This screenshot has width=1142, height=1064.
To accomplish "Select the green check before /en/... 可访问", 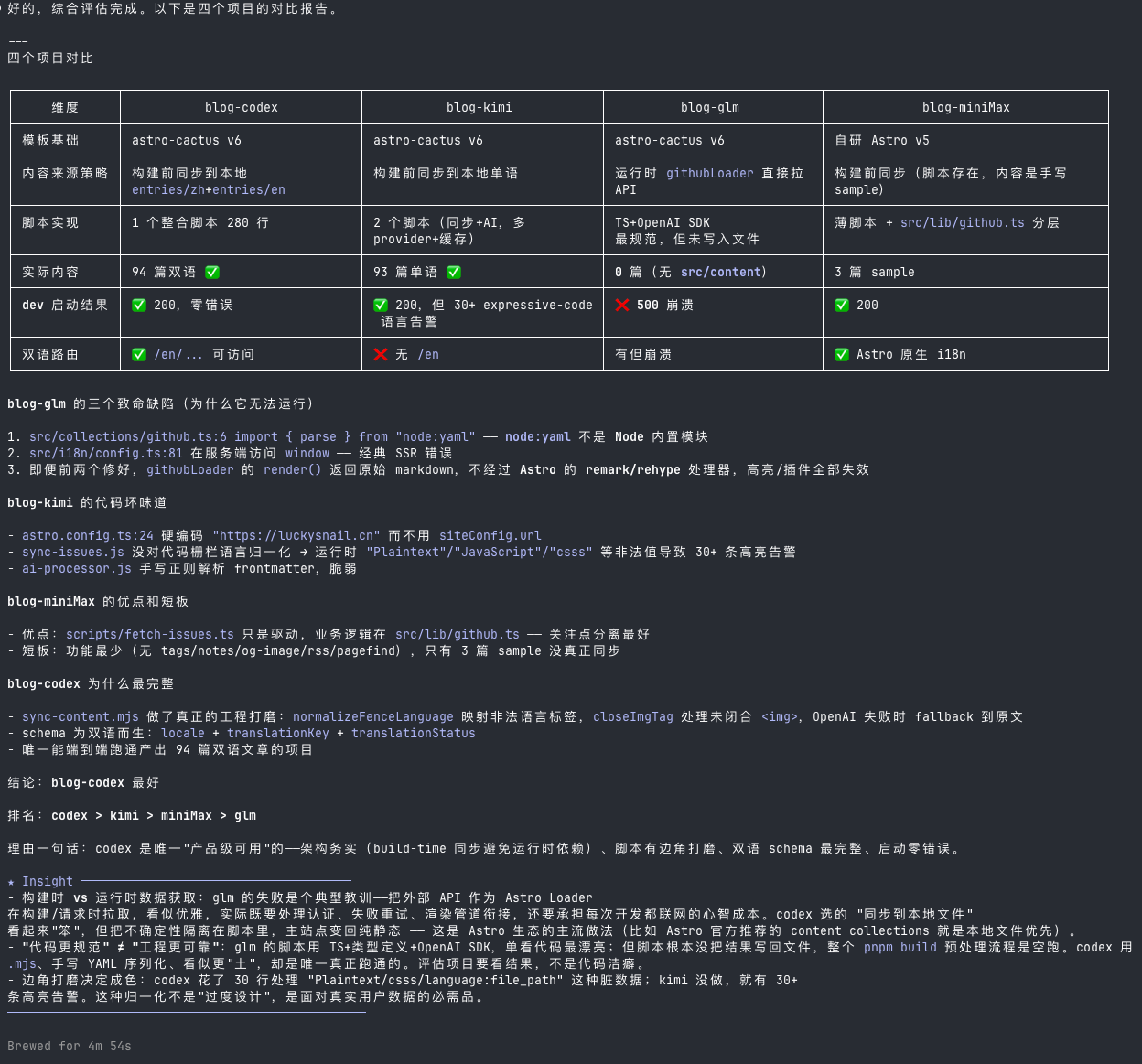I will point(139,354).
